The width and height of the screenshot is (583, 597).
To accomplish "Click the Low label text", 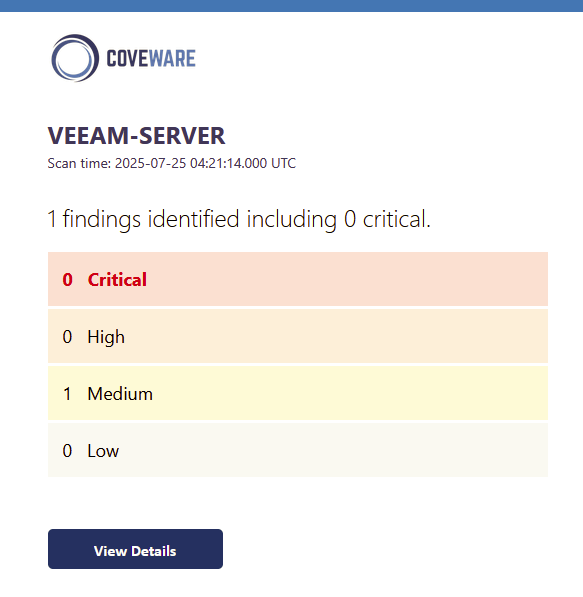I will [103, 451].
